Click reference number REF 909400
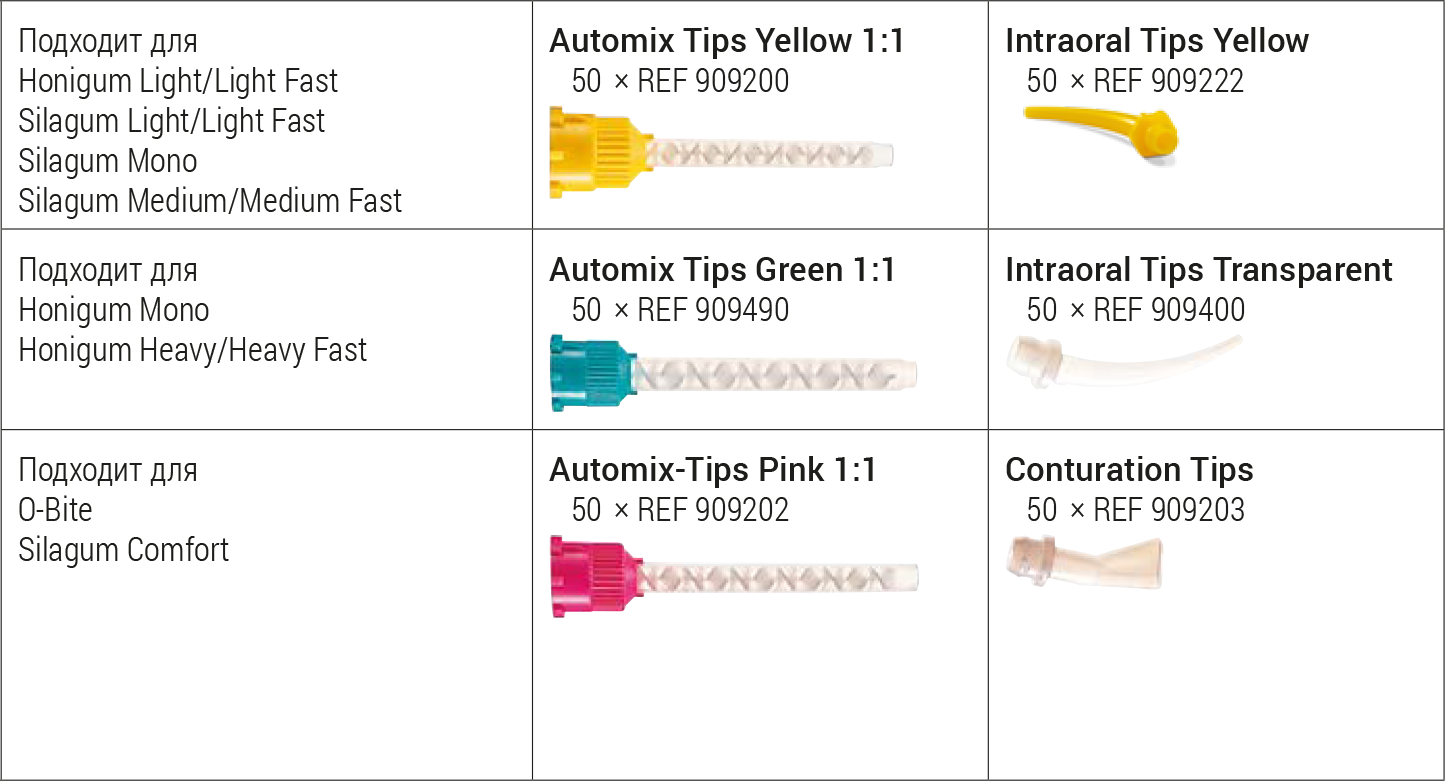 pos(1168,310)
